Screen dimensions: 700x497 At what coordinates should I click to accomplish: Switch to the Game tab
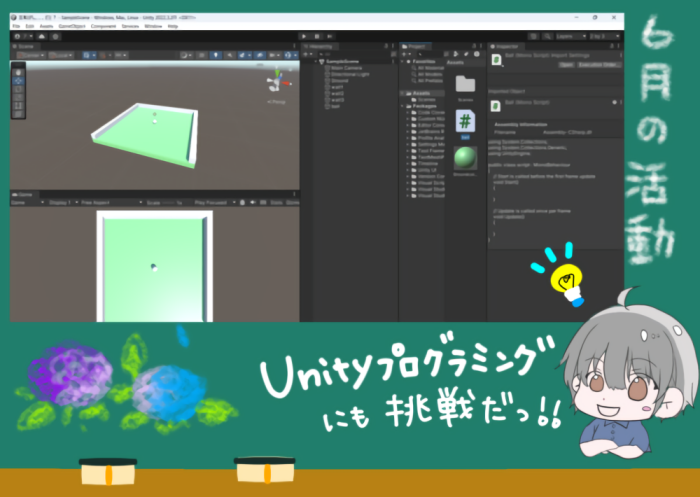pyautogui.click(x=25, y=193)
